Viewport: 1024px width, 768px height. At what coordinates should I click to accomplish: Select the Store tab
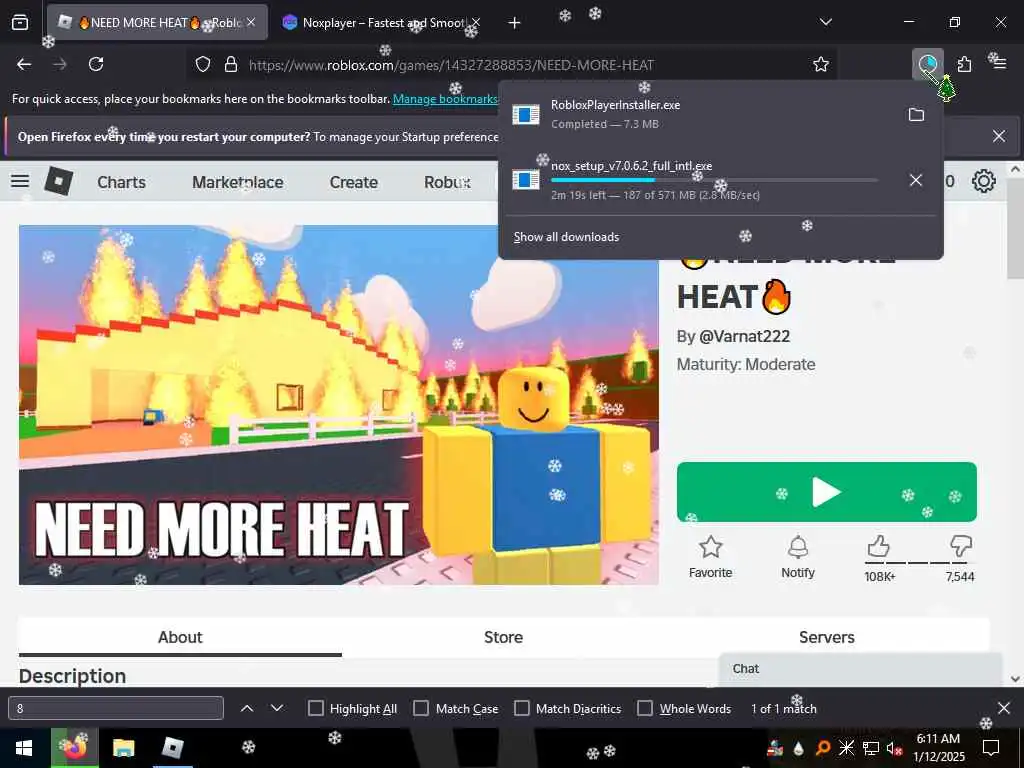click(x=504, y=637)
